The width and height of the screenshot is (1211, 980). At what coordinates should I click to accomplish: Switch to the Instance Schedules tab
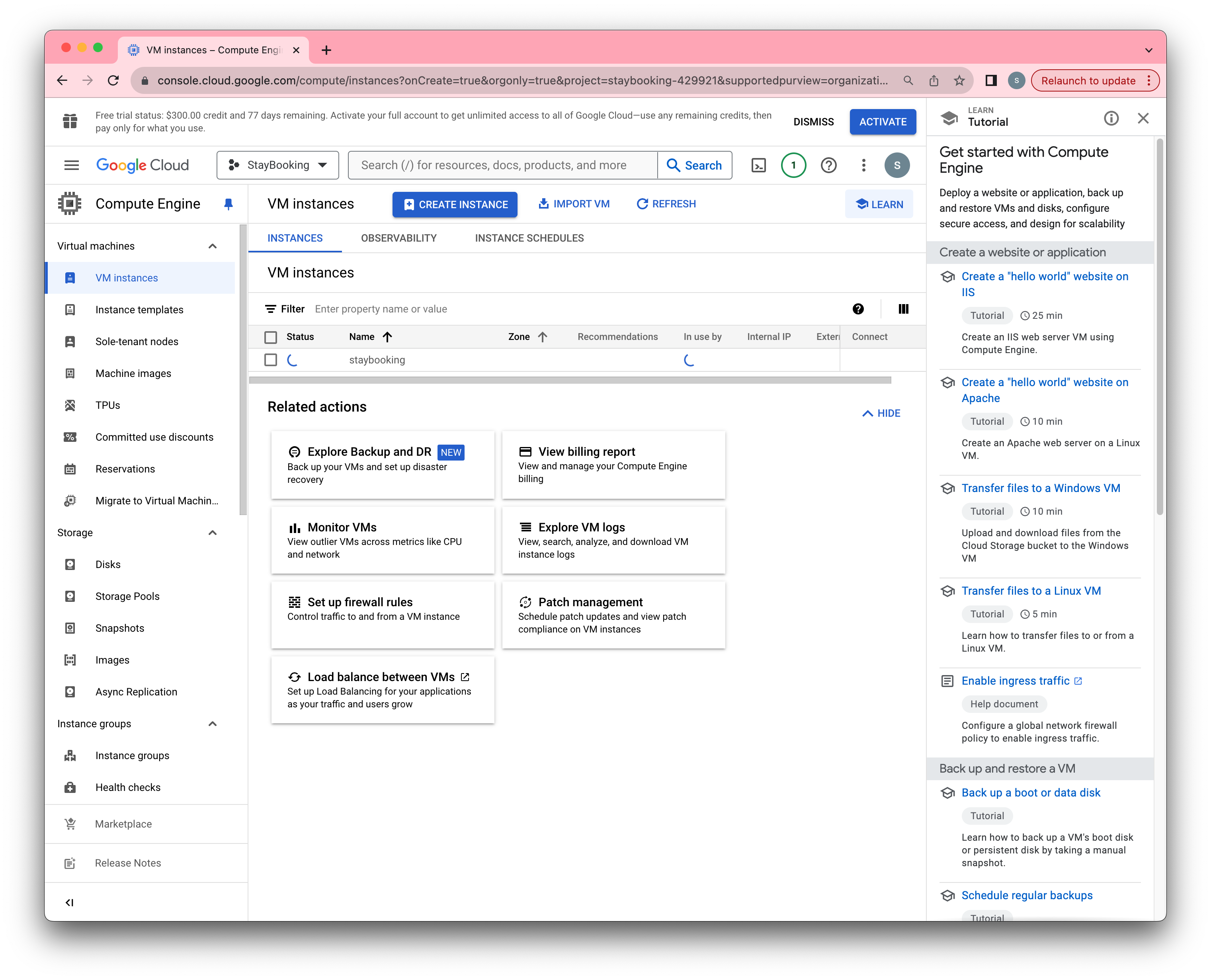click(x=529, y=238)
